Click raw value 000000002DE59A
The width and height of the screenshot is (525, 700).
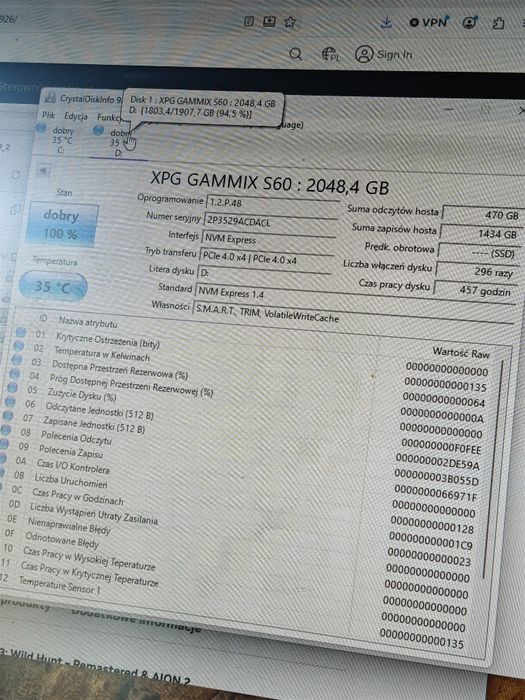coord(438,462)
